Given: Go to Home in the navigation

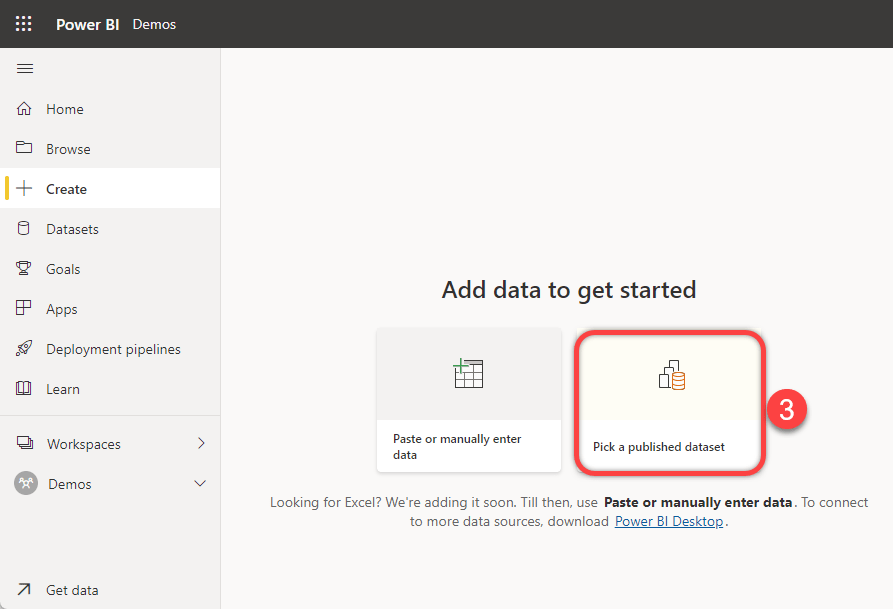Looking at the screenshot, I should tap(110, 109).
